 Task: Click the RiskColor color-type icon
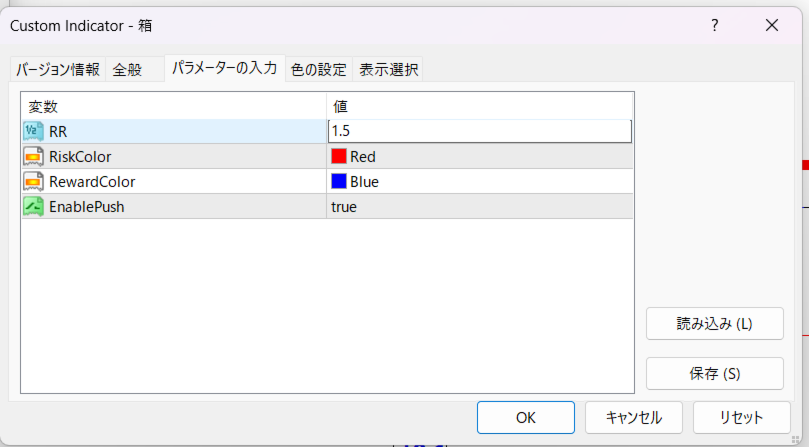point(33,156)
